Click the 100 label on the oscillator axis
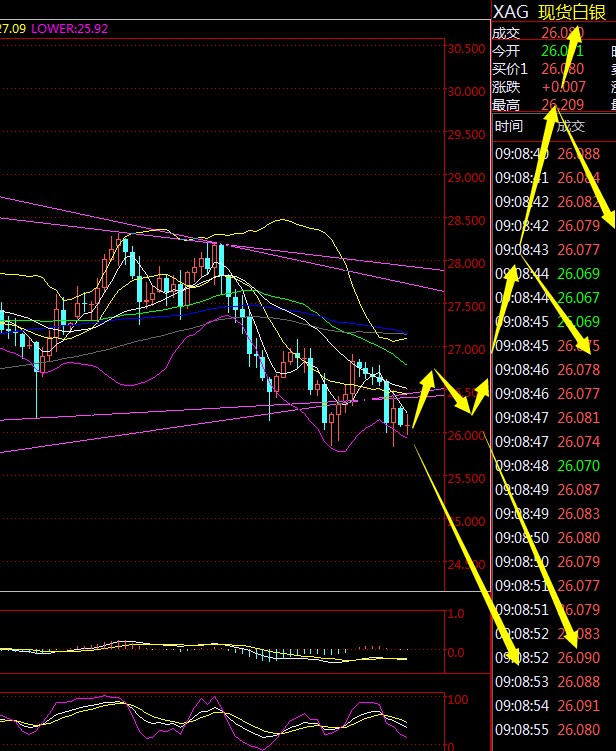Screen dimensions: 616x751 pyautogui.click(x=457, y=700)
